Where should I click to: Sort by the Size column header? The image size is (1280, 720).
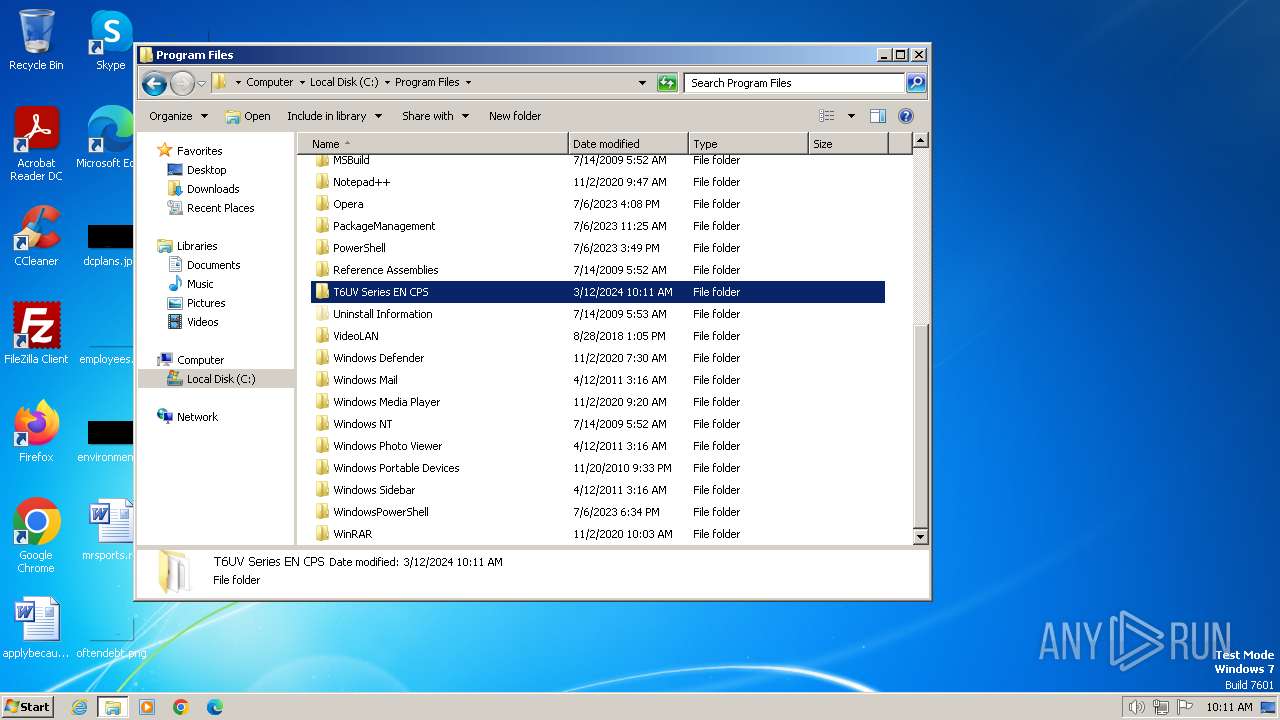click(848, 144)
